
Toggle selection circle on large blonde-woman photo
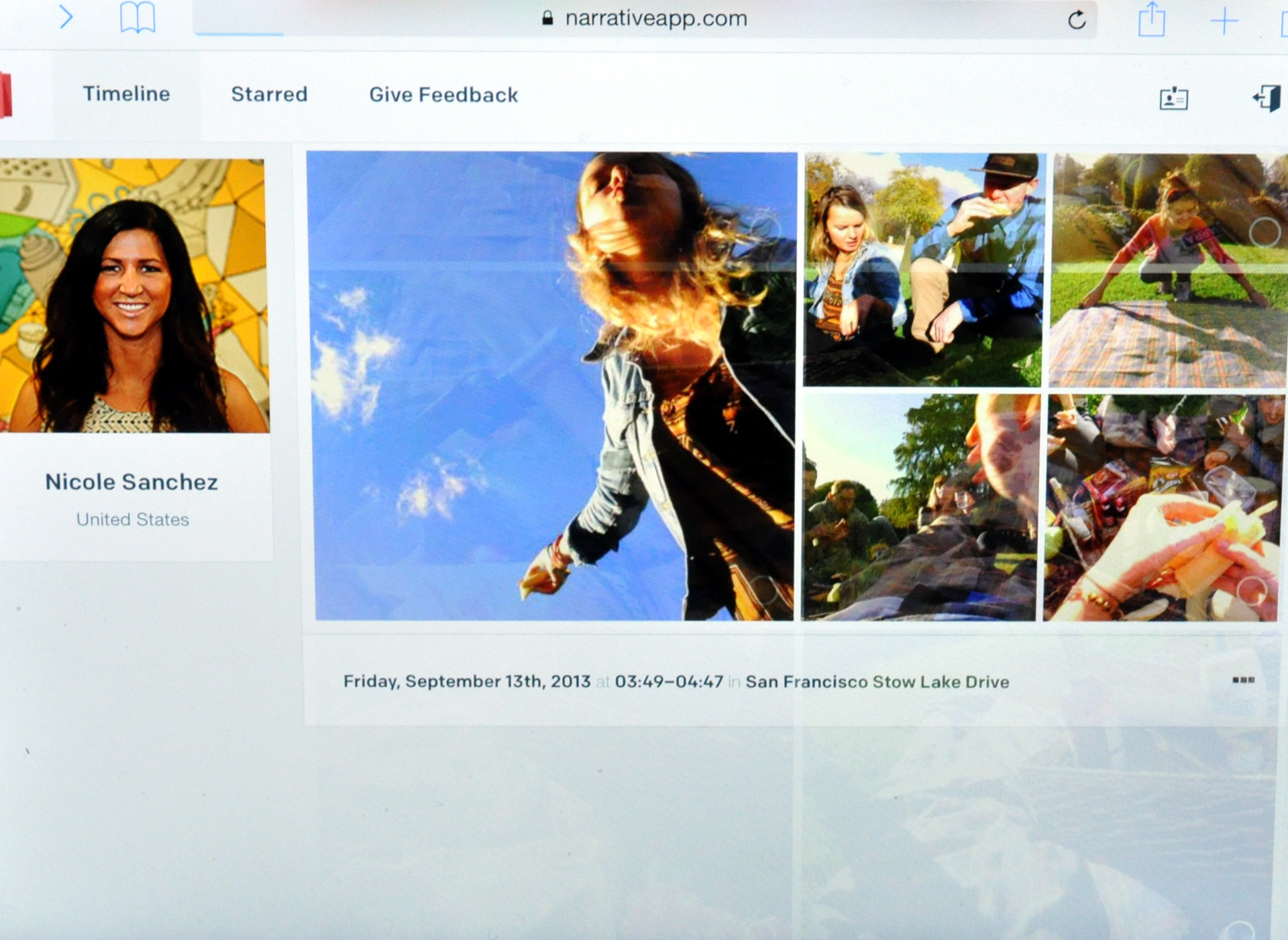765,230
